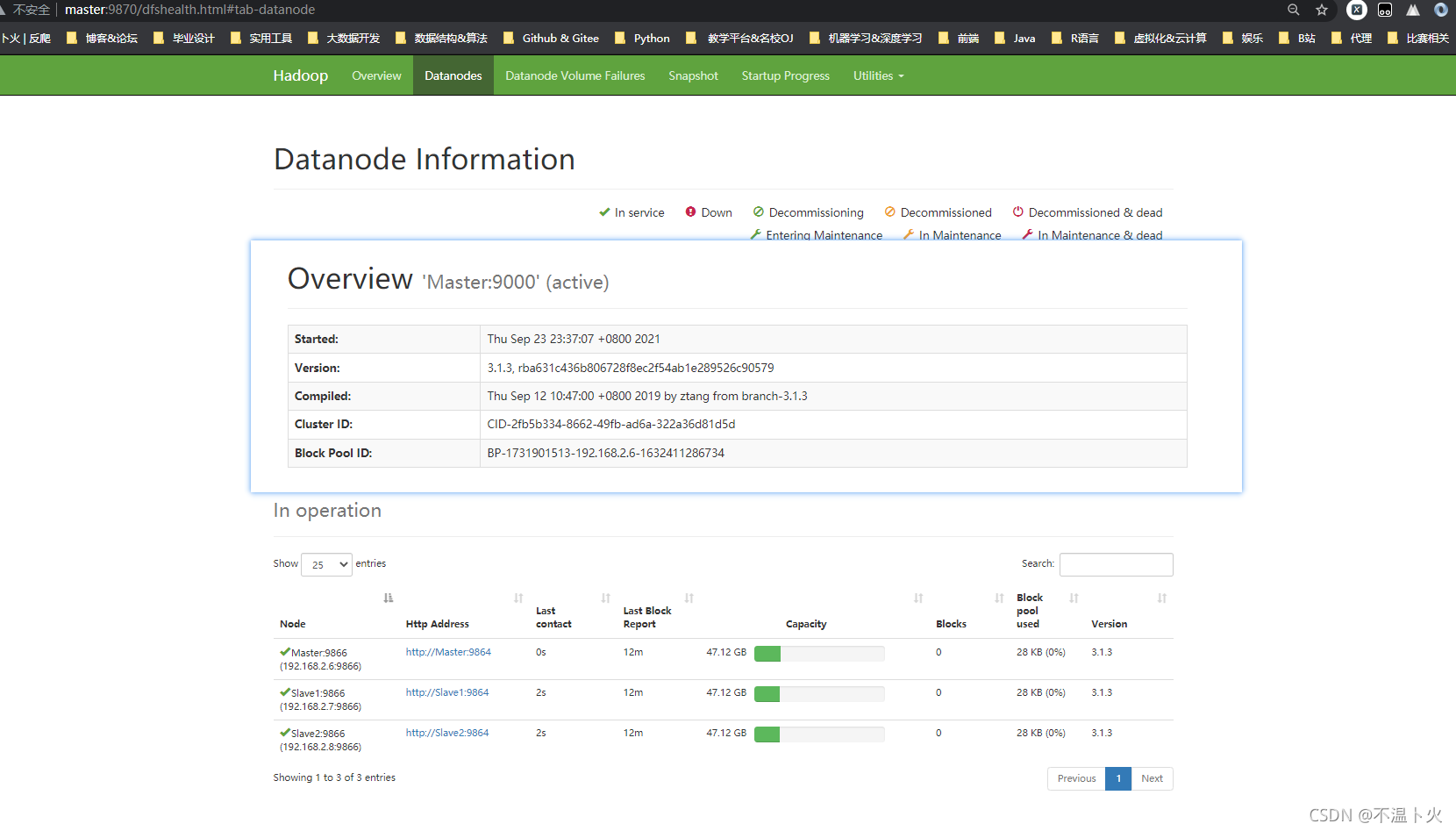This screenshot has height=831, width=1456.
Task: Open the B站 bookmark folder
Action: click(1297, 38)
